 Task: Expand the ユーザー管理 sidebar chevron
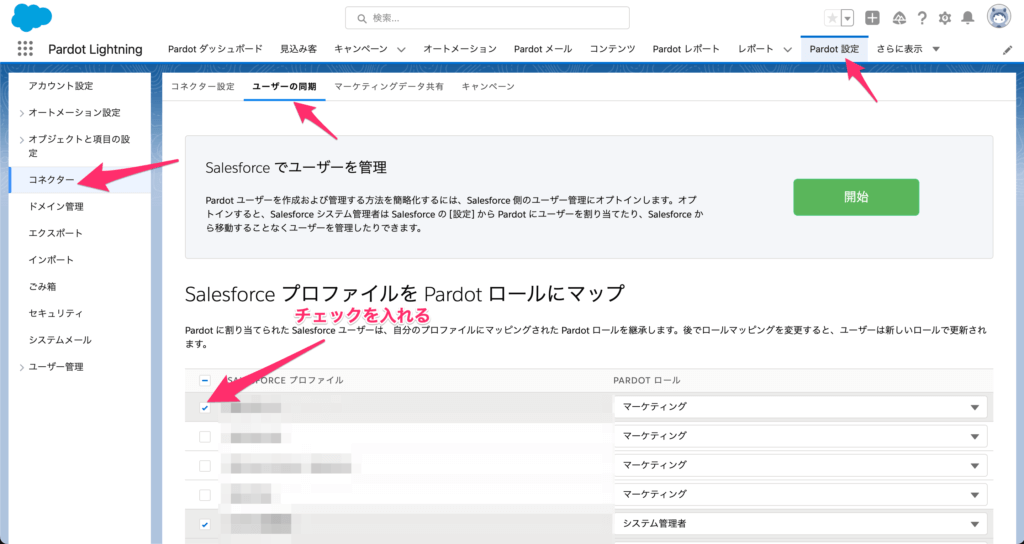click(x=22, y=368)
